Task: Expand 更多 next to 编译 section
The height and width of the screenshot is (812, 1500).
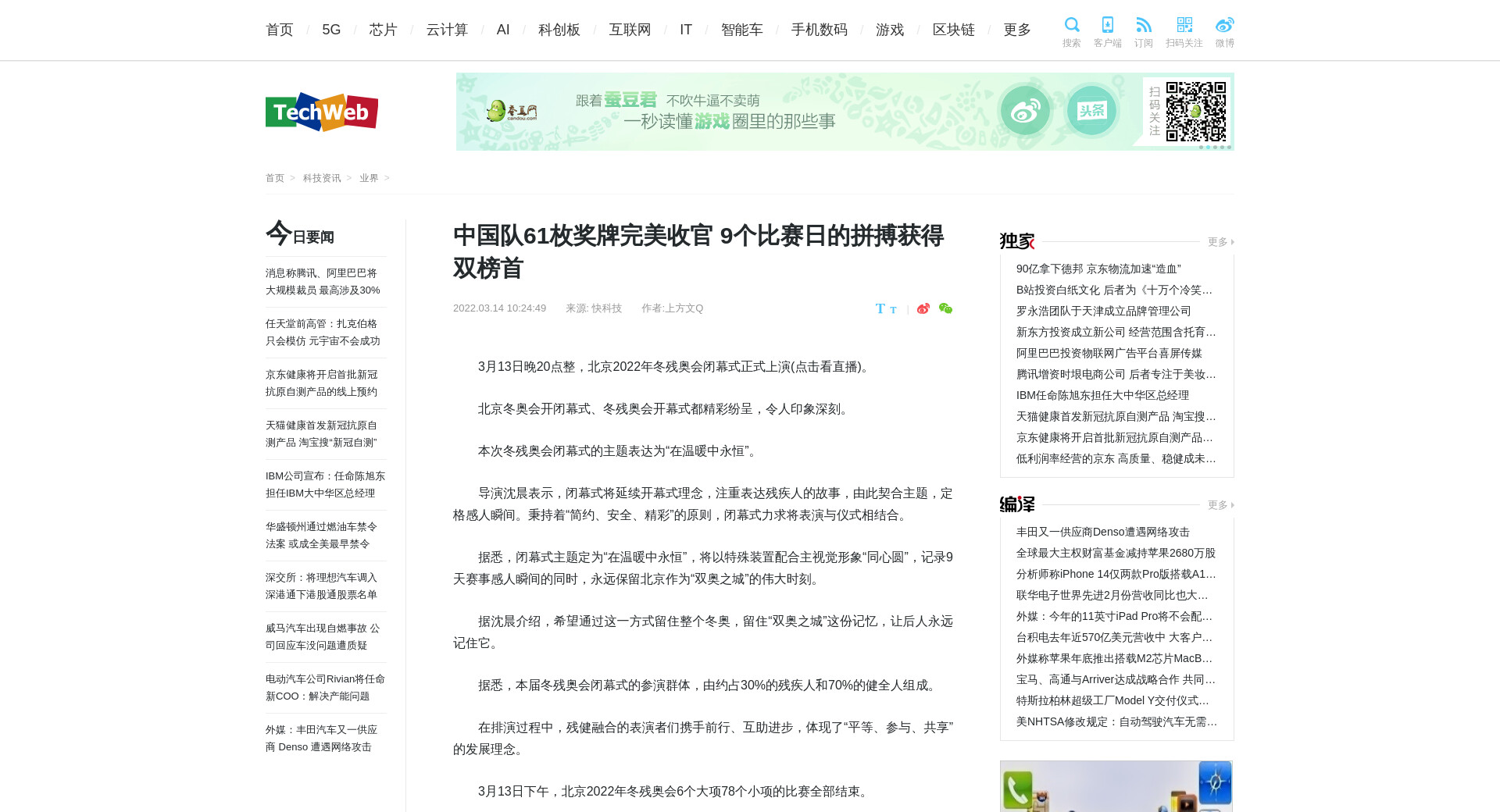Action: (x=1220, y=505)
